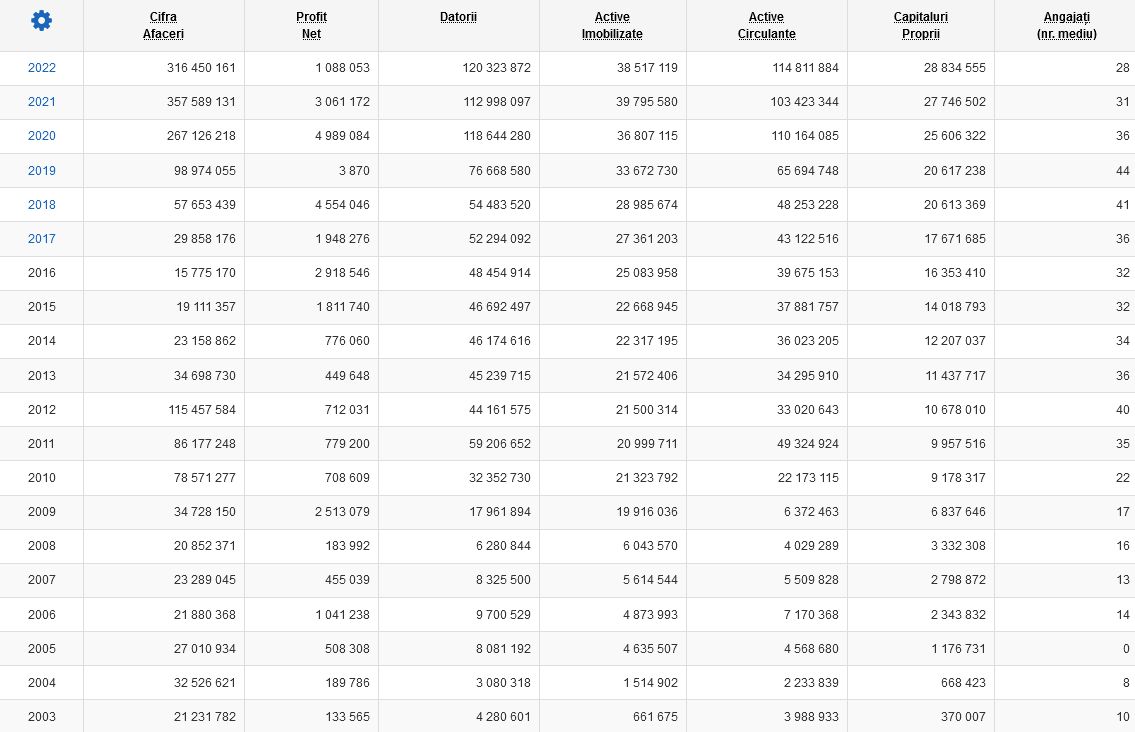Sort by the Cifra Afaceri column header
Image resolution: width=1135 pixels, height=732 pixels.
164,25
